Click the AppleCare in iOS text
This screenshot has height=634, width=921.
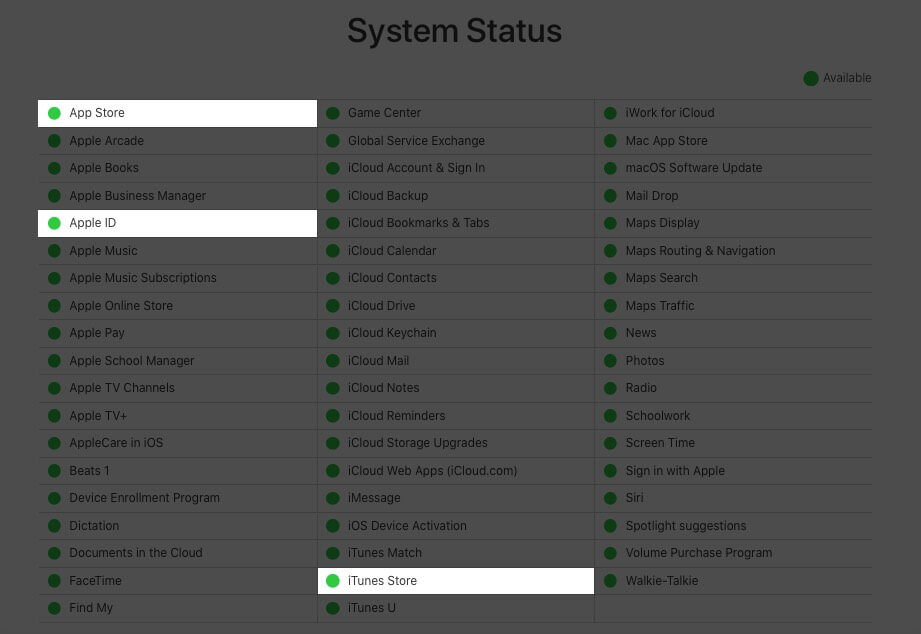pyautogui.click(x=116, y=443)
